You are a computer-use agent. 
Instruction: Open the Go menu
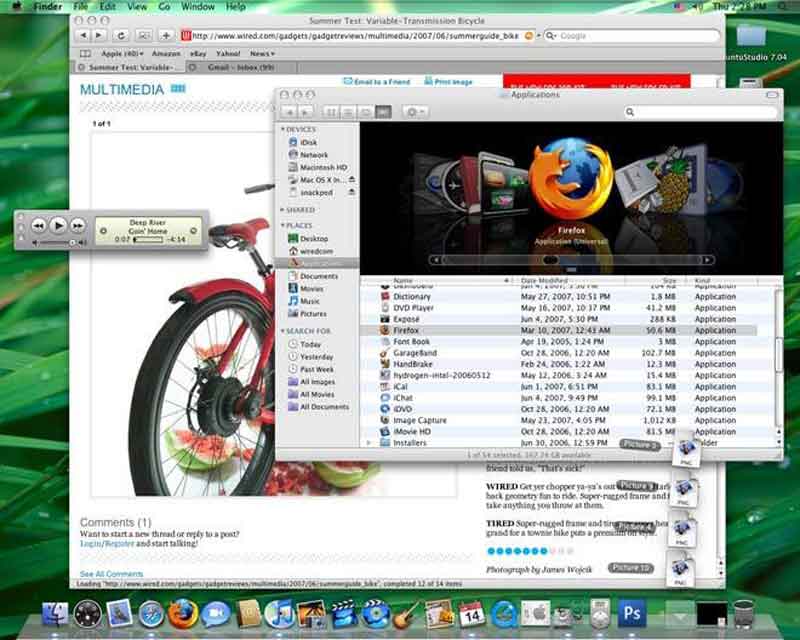click(x=164, y=7)
